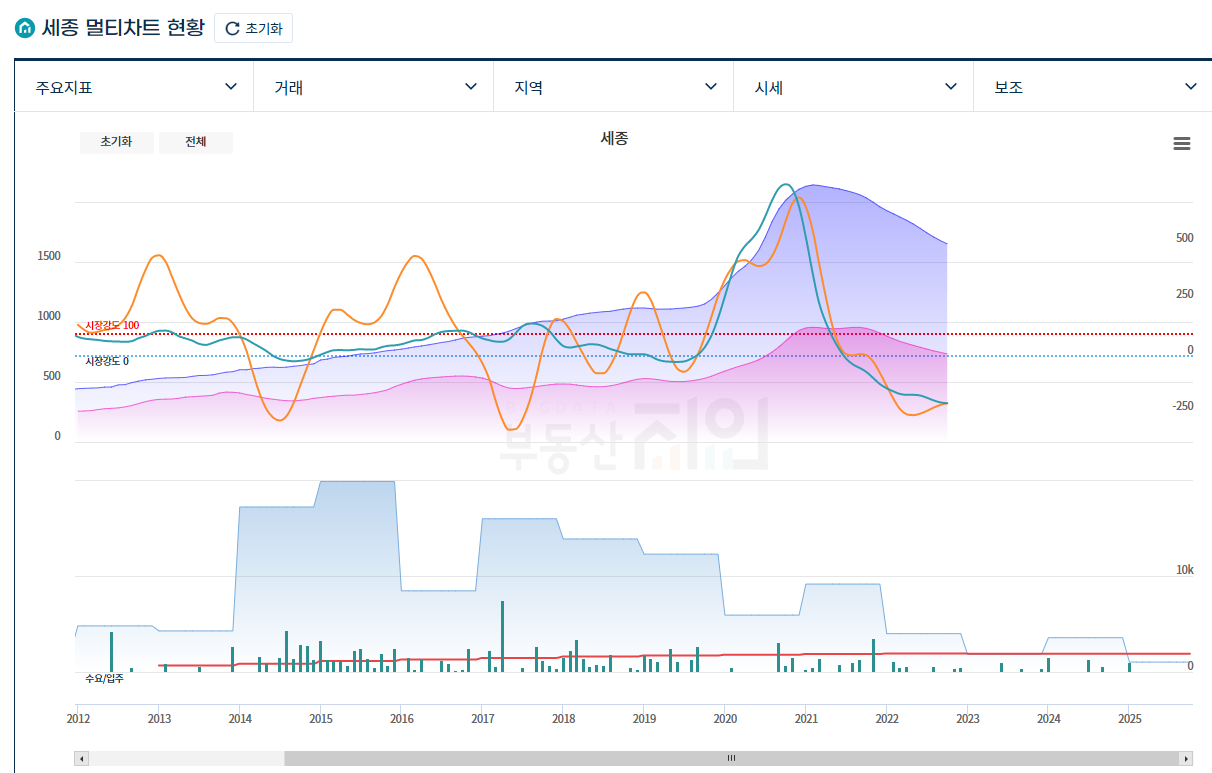
Task: Click the 2016 x-axis year label
Action: pos(402,718)
